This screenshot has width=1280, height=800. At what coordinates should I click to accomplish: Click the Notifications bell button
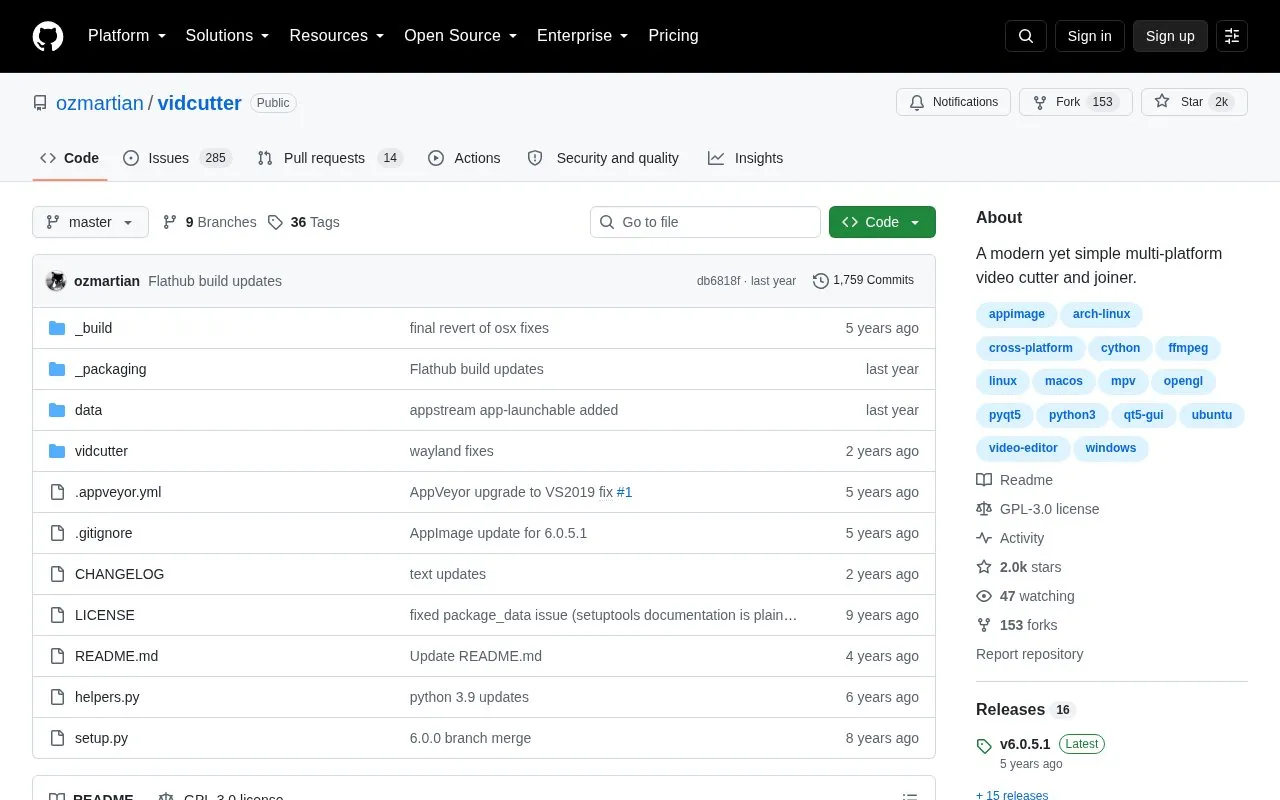coord(954,102)
